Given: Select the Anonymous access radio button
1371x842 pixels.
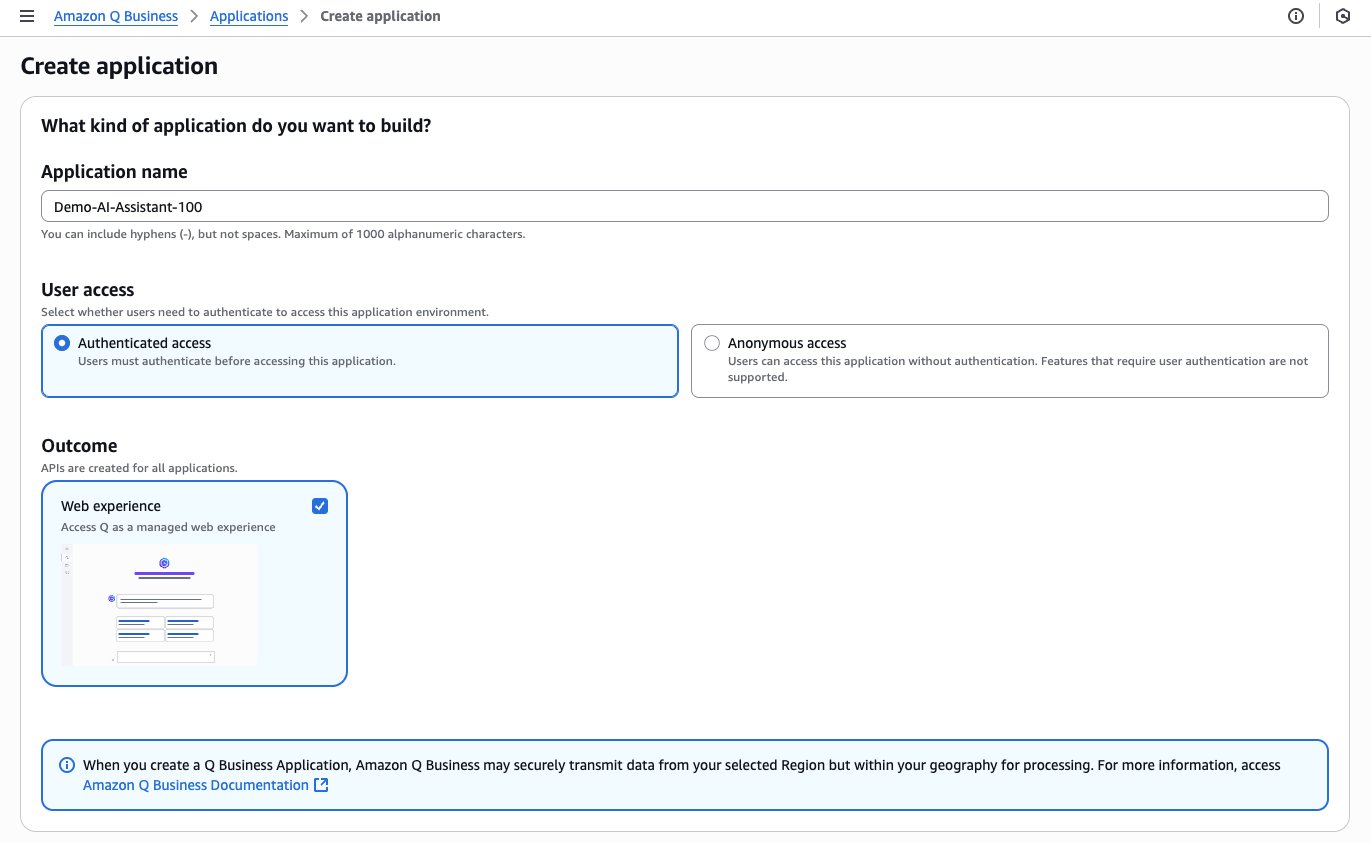Looking at the screenshot, I should point(712,343).
